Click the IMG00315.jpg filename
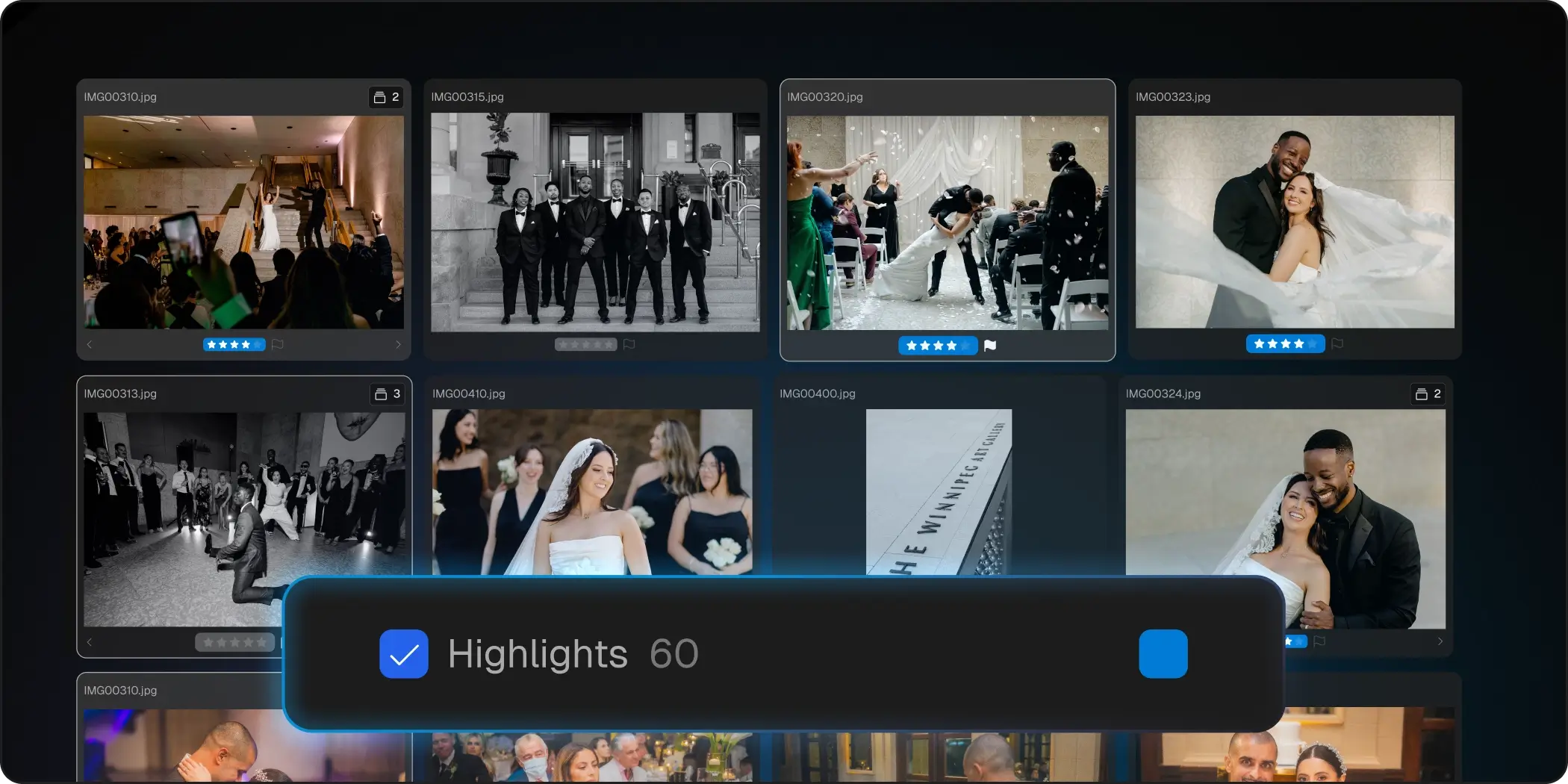Viewport: 1568px width, 784px height. click(467, 97)
